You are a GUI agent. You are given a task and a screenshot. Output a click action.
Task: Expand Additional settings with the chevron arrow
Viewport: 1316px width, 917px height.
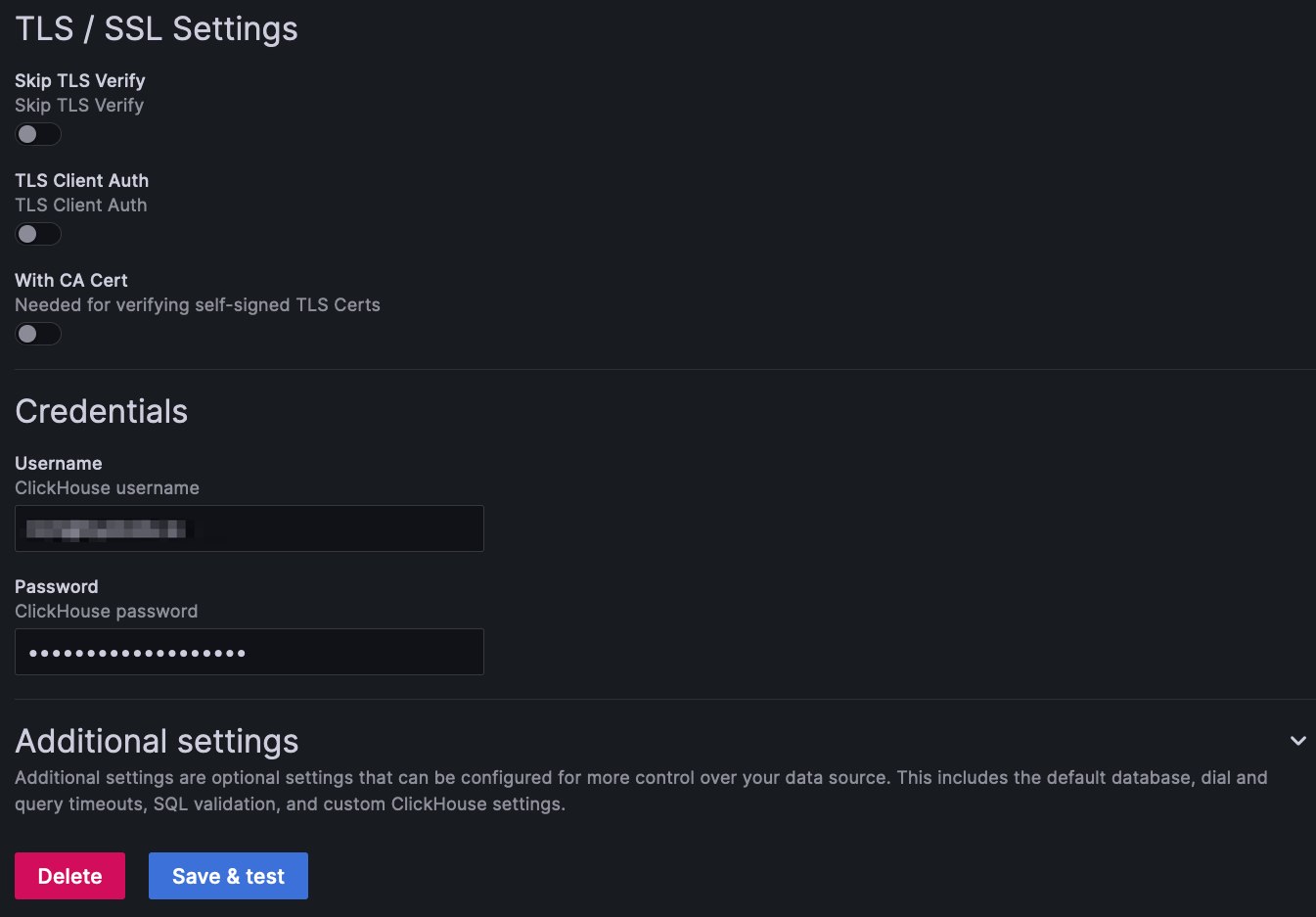(1297, 741)
